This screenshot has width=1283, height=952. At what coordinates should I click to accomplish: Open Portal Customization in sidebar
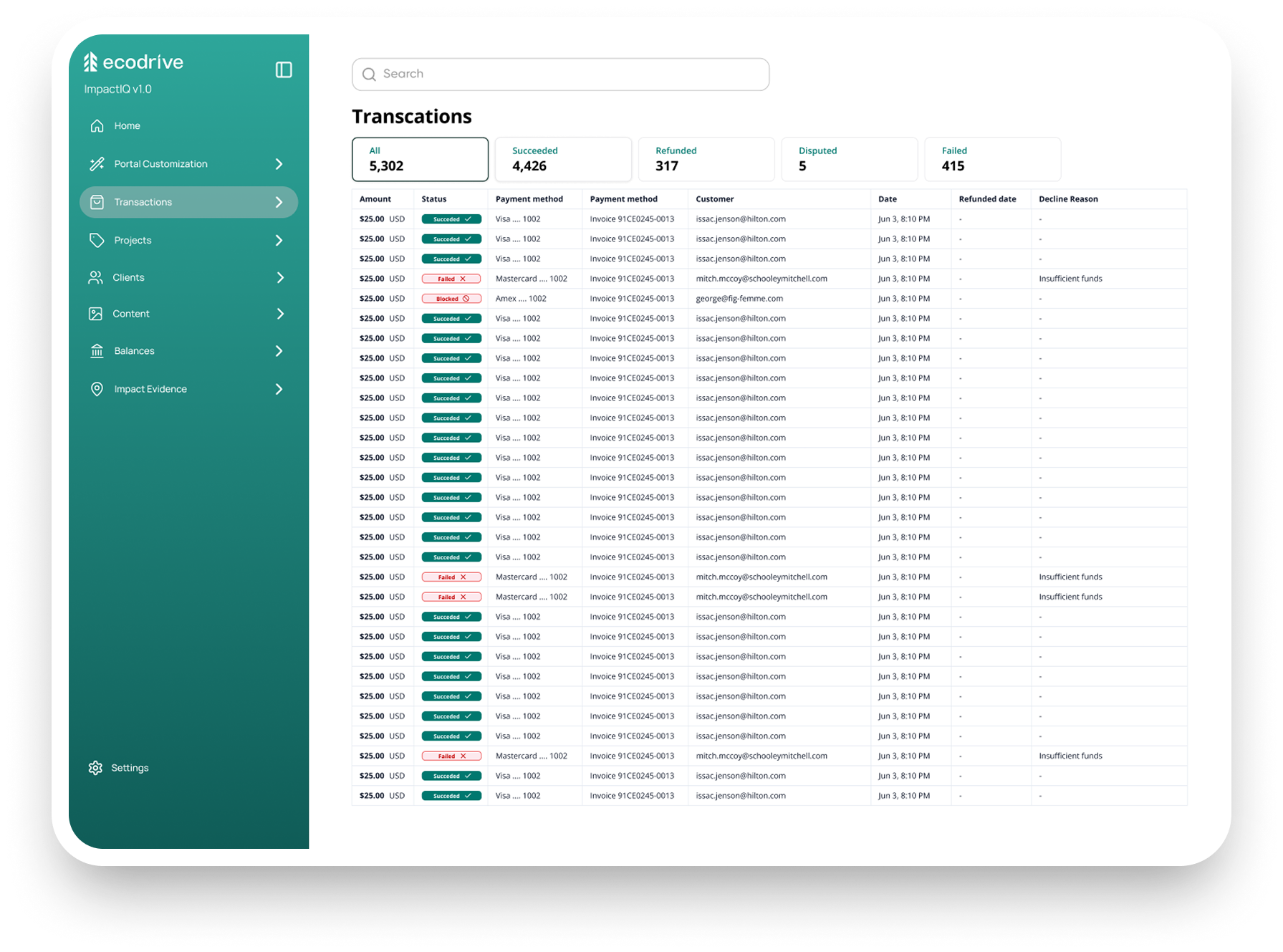(160, 164)
